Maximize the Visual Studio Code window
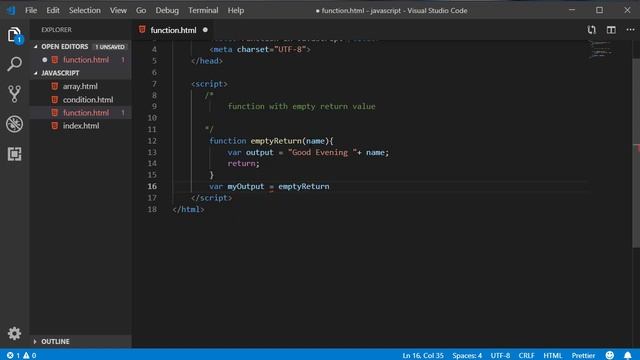This screenshot has width=640, height=360. pyautogui.click(x=599, y=10)
